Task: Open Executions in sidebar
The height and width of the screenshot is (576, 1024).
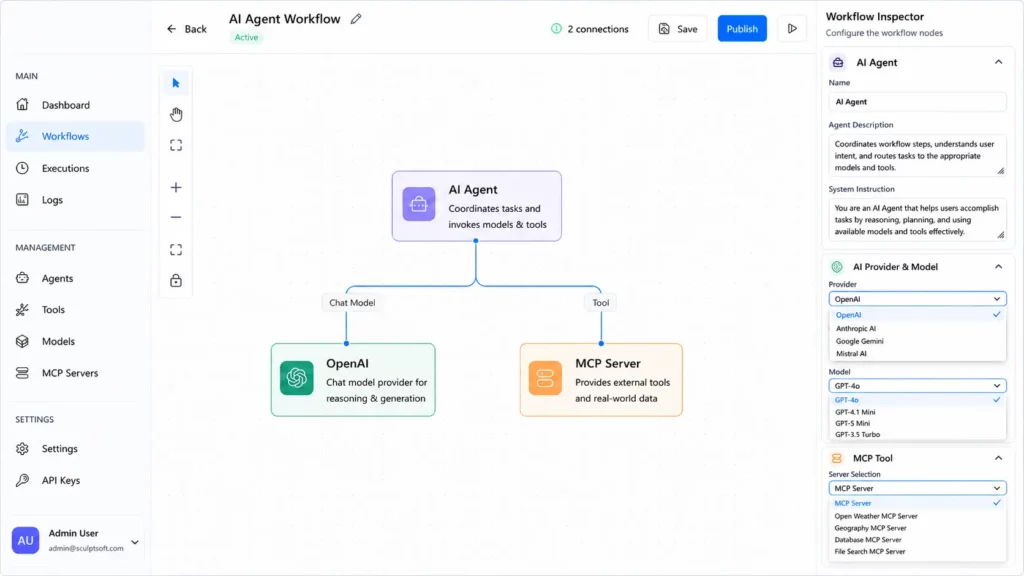Action: pos(76,168)
